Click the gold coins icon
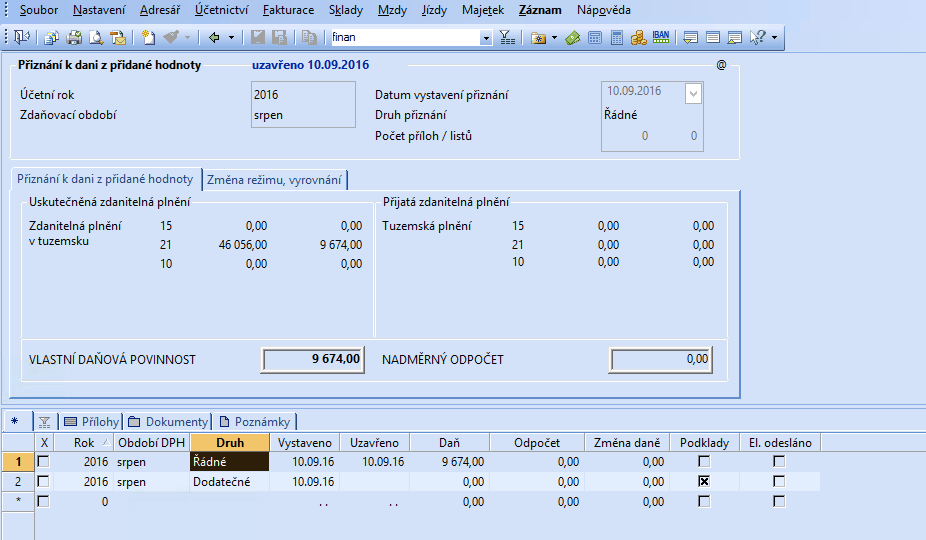 point(638,38)
